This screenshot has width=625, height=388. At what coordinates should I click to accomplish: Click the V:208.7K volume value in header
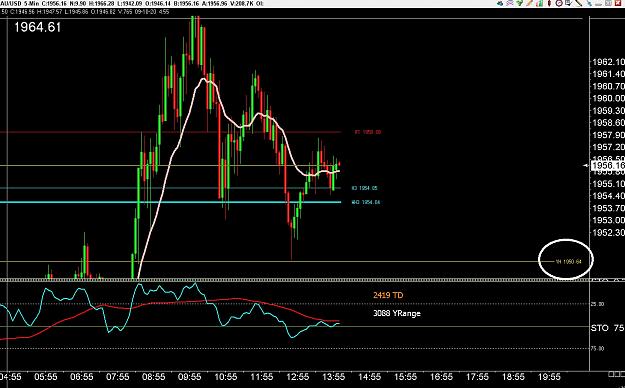(x=241, y=3)
